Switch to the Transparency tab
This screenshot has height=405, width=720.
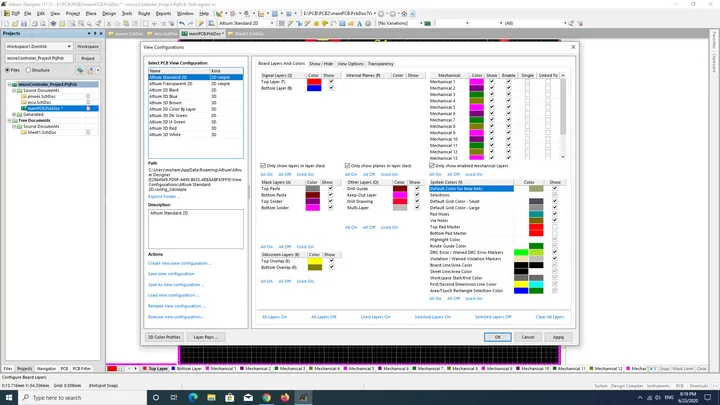tap(381, 64)
